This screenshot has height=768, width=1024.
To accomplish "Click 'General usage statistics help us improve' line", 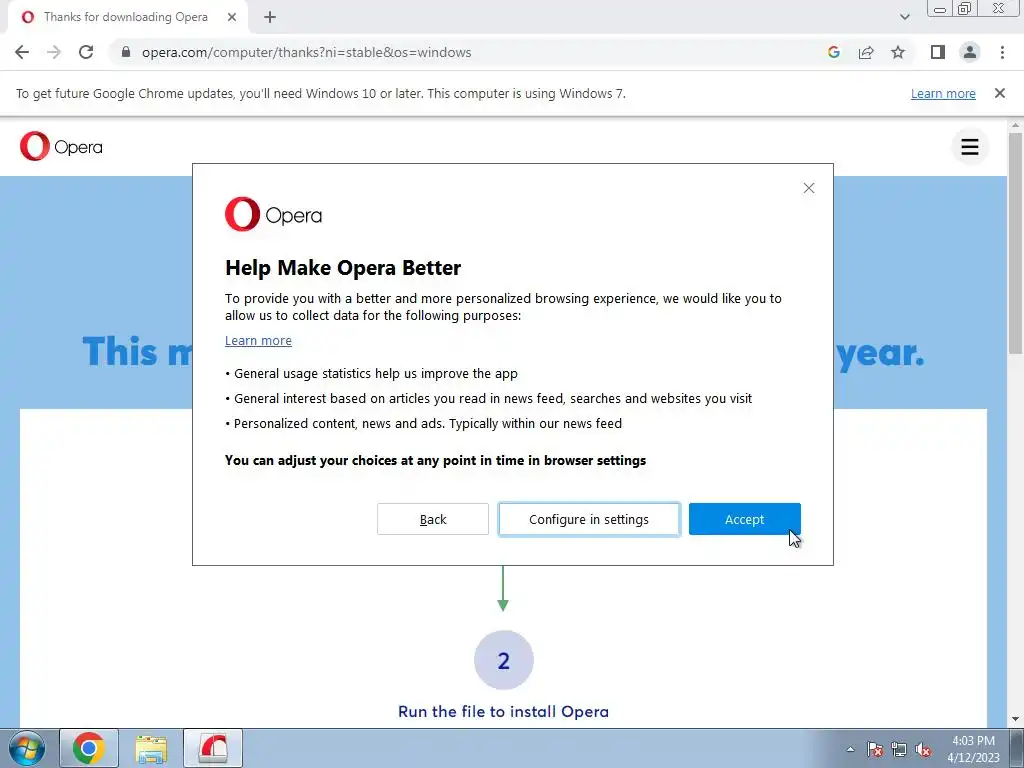I will click(372, 374).
